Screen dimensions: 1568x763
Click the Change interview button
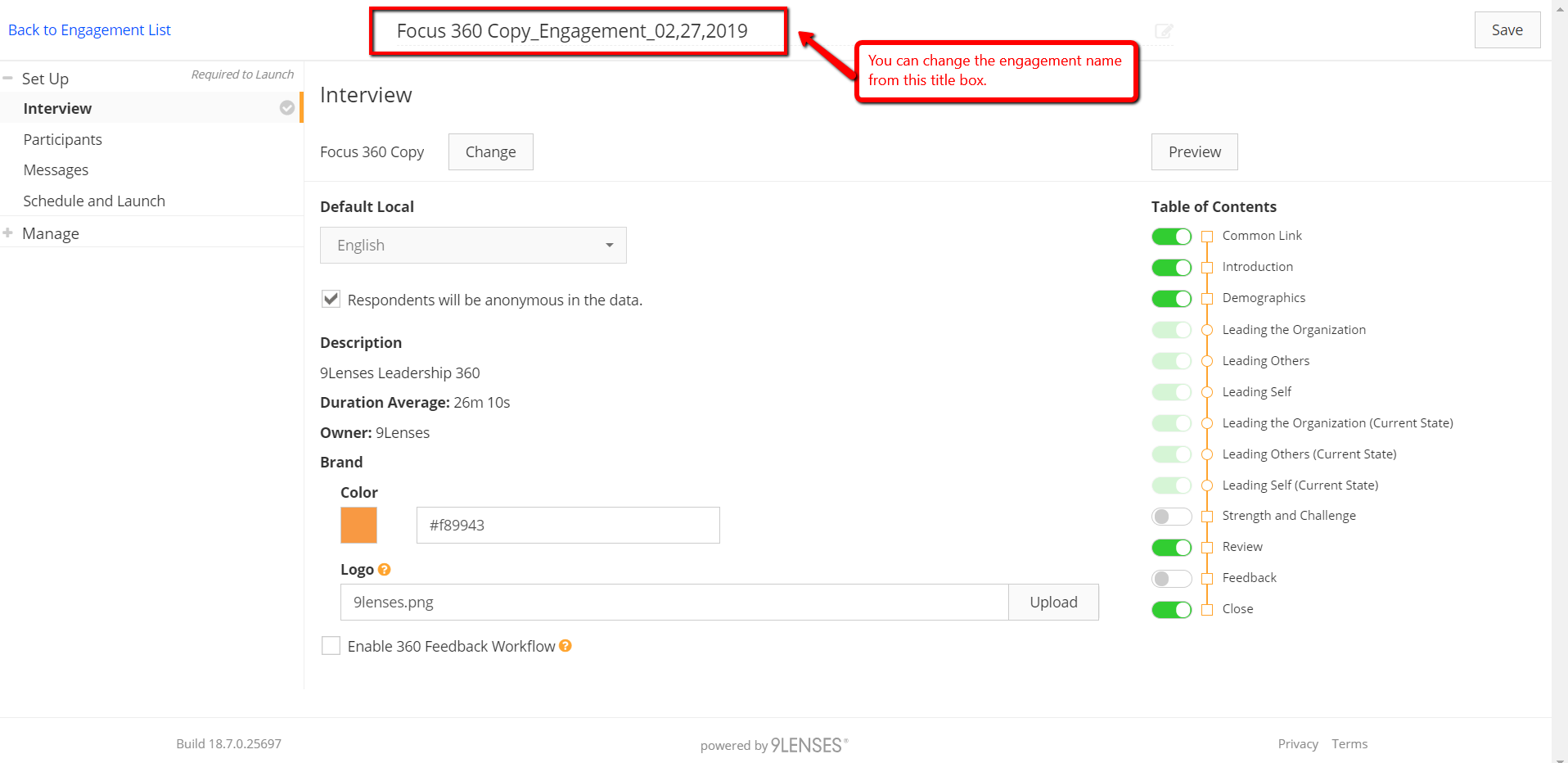pos(490,151)
